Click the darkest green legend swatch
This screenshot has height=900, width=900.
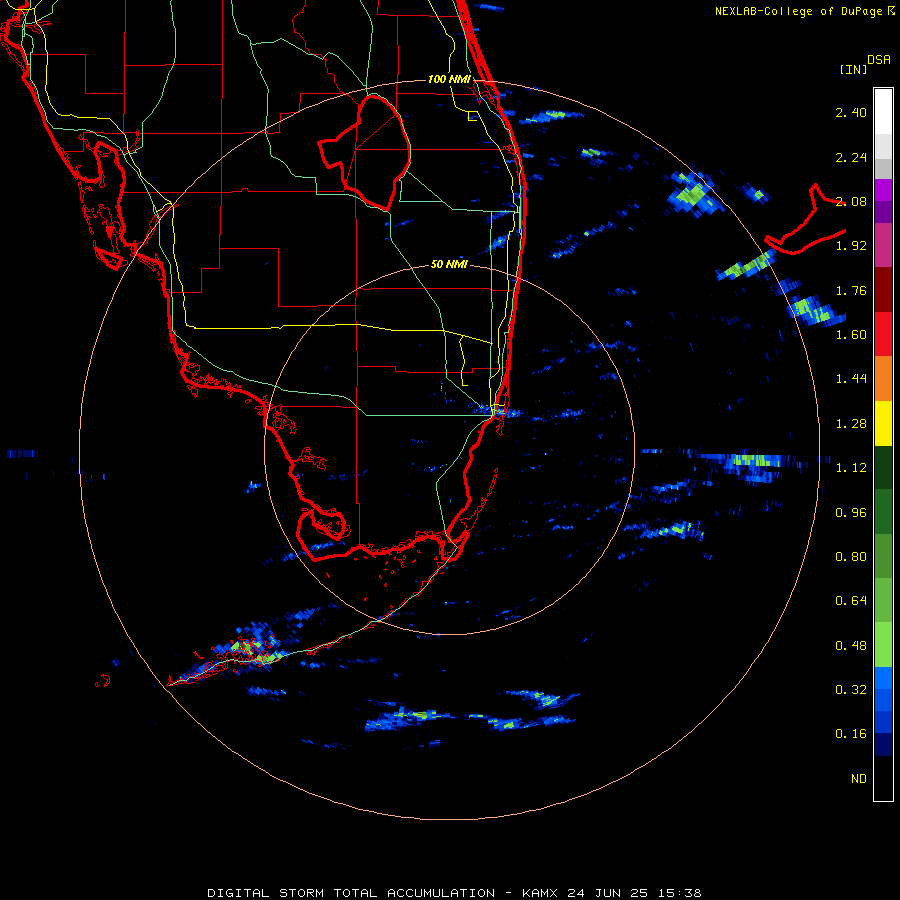(x=883, y=468)
